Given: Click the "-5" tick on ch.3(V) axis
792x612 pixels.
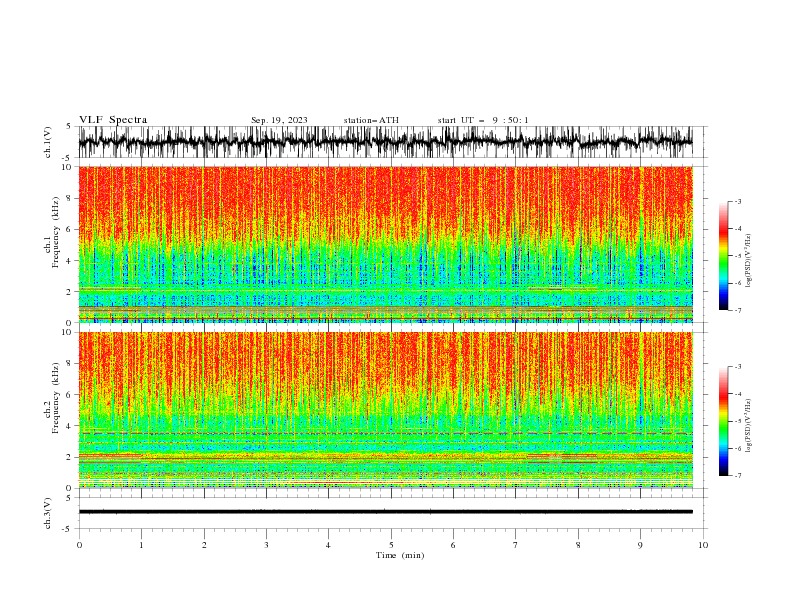Looking at the screenshot, I should point(68,529).
